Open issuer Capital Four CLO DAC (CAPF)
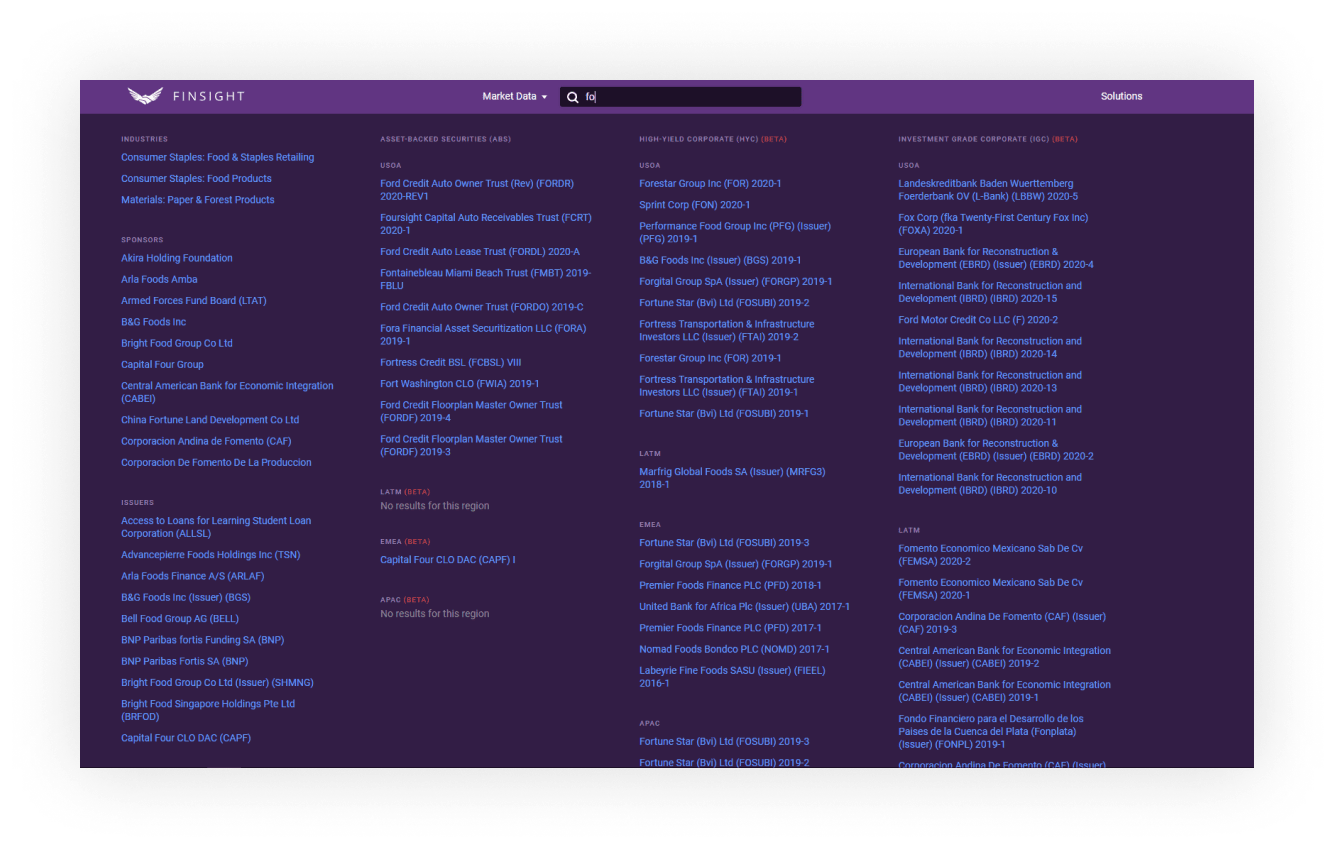 pos(186,738)
